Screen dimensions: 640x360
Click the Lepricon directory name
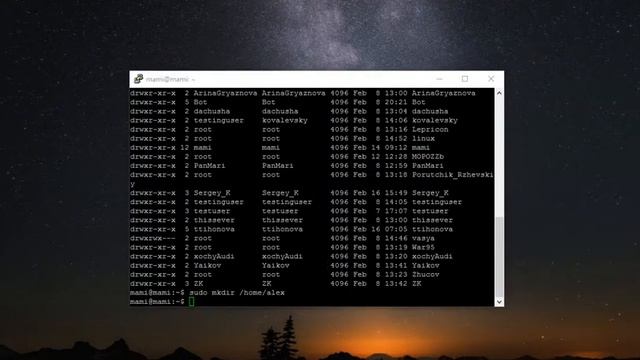click(x=430, y=129)
